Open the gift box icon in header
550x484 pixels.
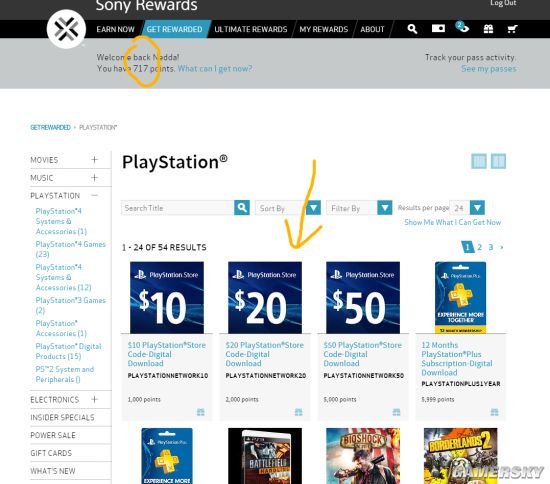tap(488, 29)
